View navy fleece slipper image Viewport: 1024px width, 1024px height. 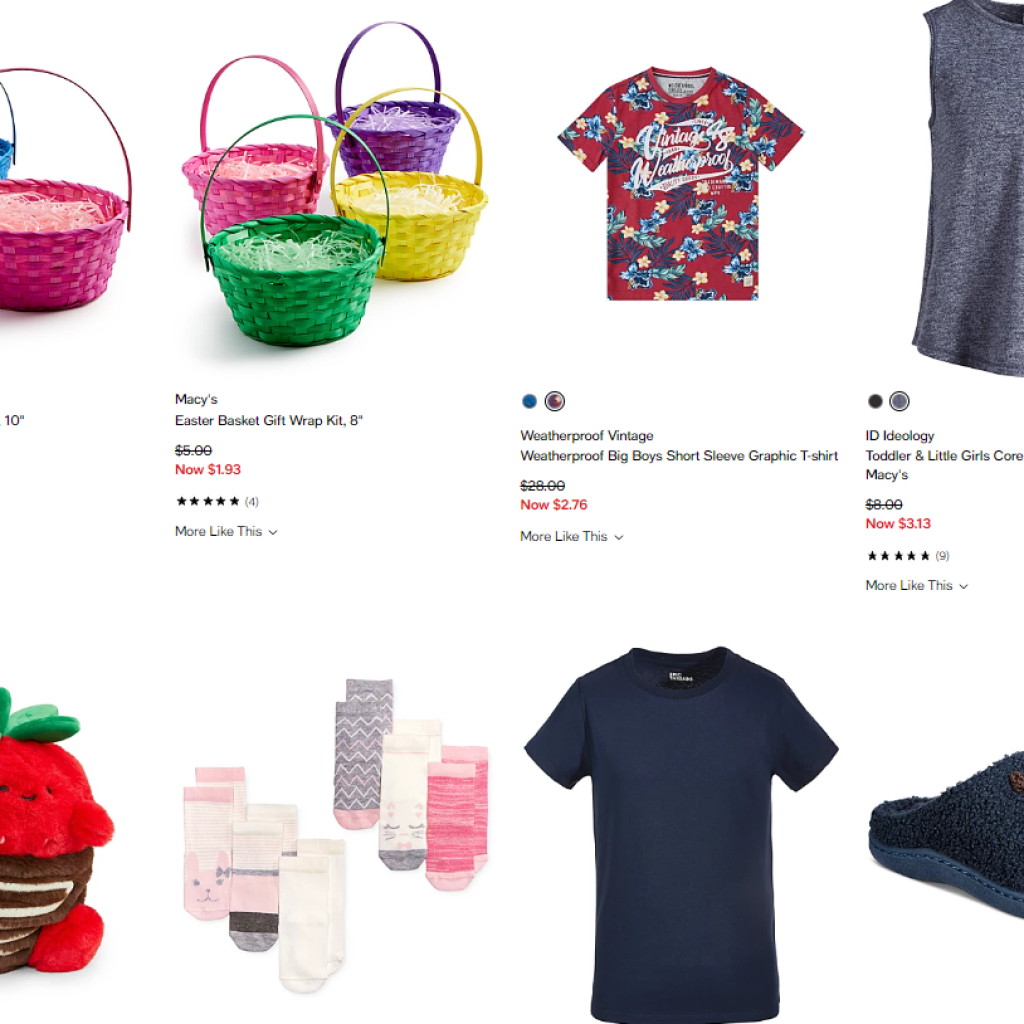pos(946,836)
